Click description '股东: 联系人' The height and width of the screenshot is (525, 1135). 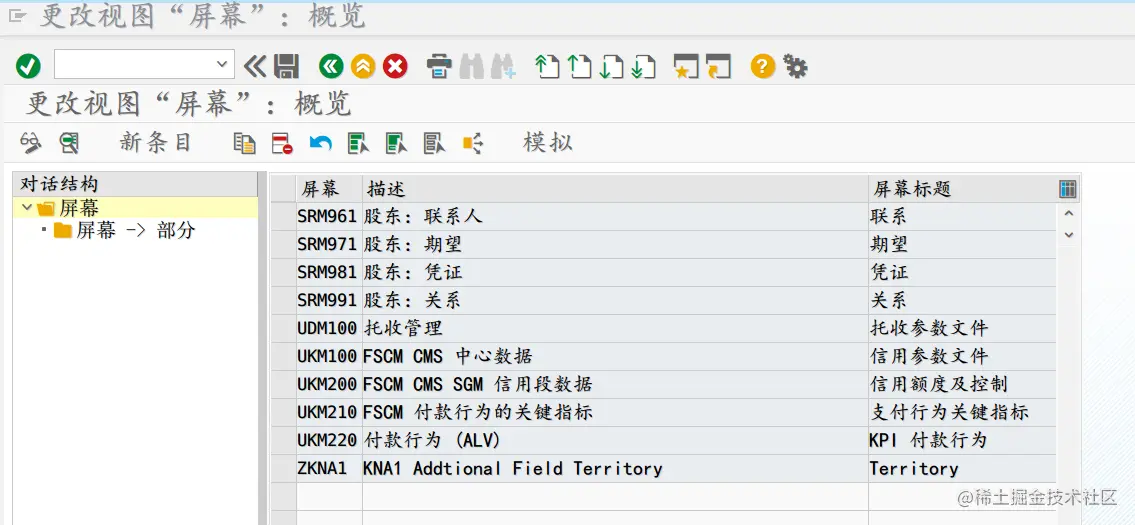423,217
